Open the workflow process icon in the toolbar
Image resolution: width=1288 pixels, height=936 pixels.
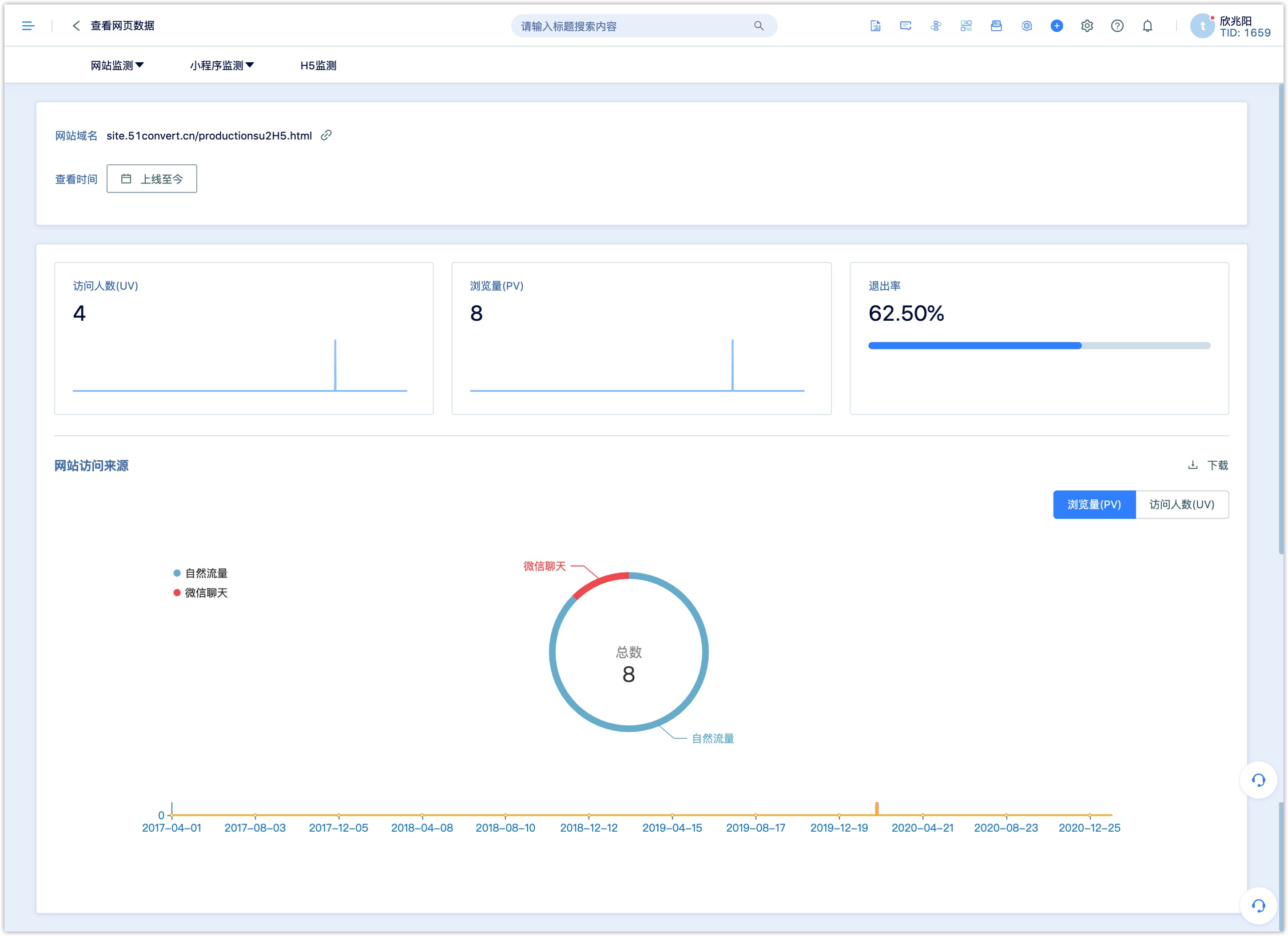click(x=935, y=26)
